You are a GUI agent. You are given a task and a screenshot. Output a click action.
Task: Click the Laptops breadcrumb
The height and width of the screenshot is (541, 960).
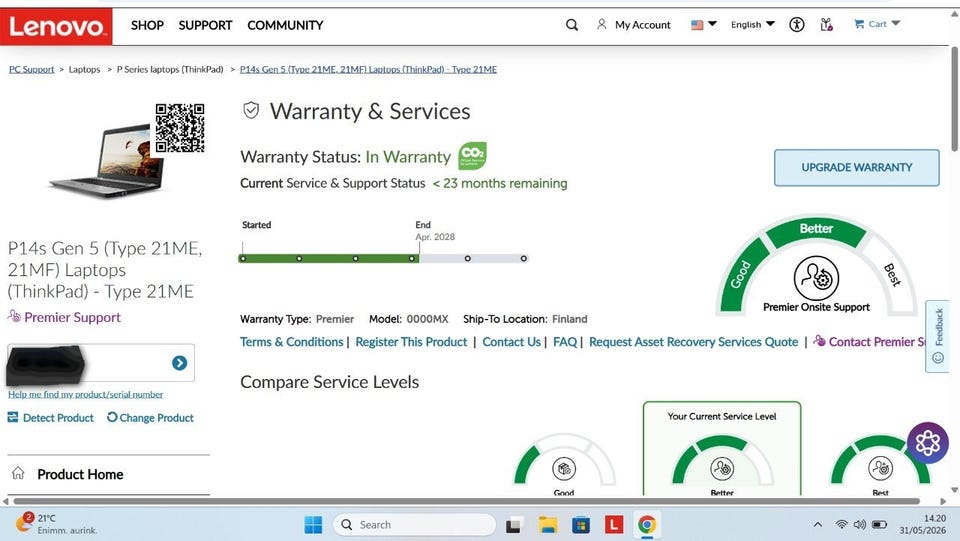84,69
